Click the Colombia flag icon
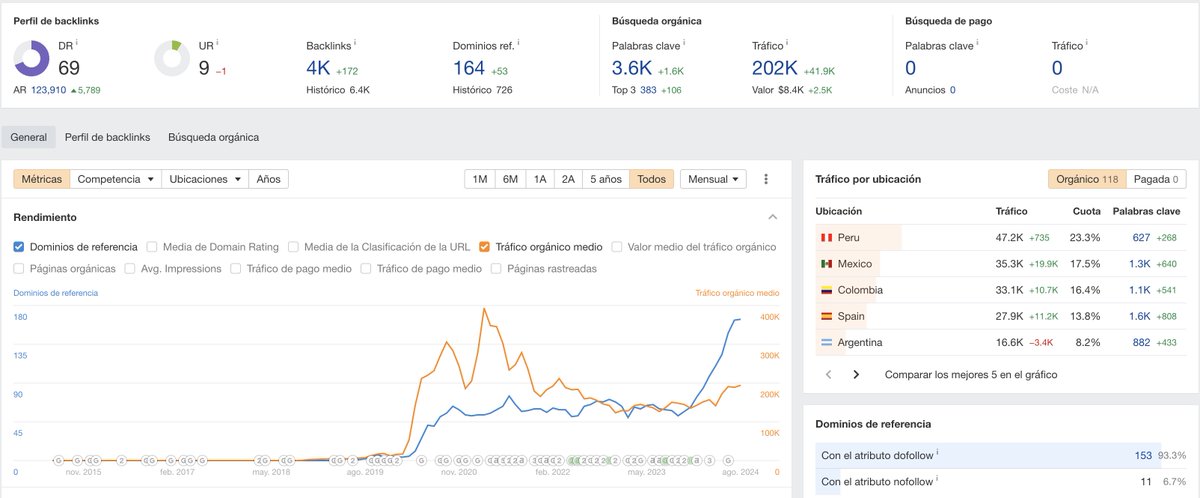The image size is (1200, 498). (x=826, y=290)
